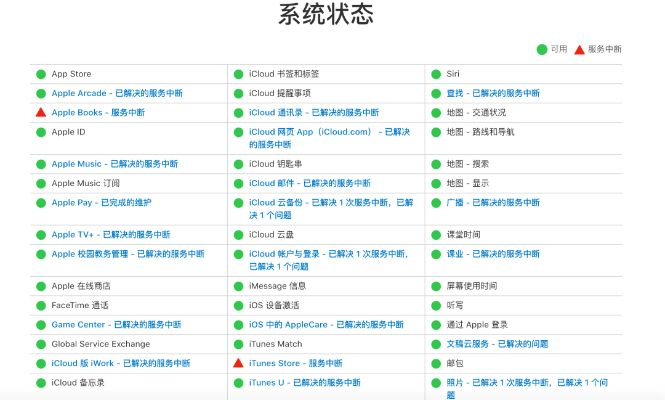
Task: Open Apple Arcade resolved outage link
Action: point(117,93)
